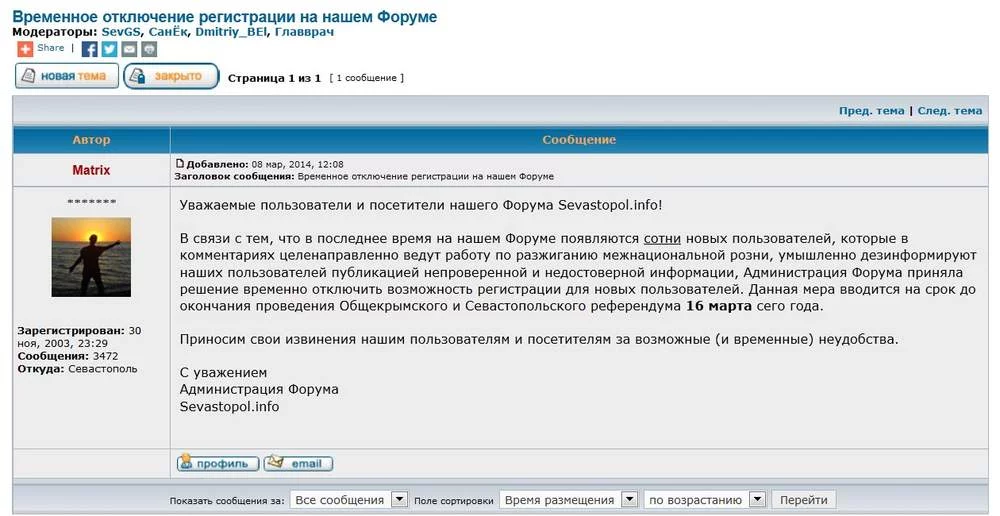Click the post date 08 мар, 2014, 12:08
The height and width of the screenshot is (516, 1000).
[x=298, y=164]
